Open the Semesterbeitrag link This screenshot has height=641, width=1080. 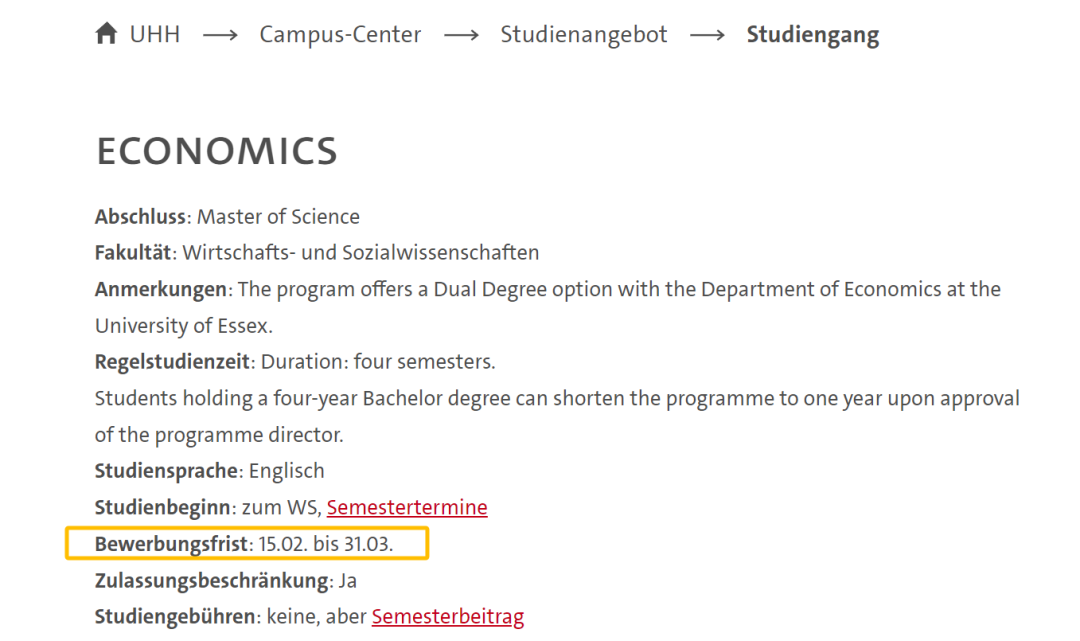tap(447, 616)
